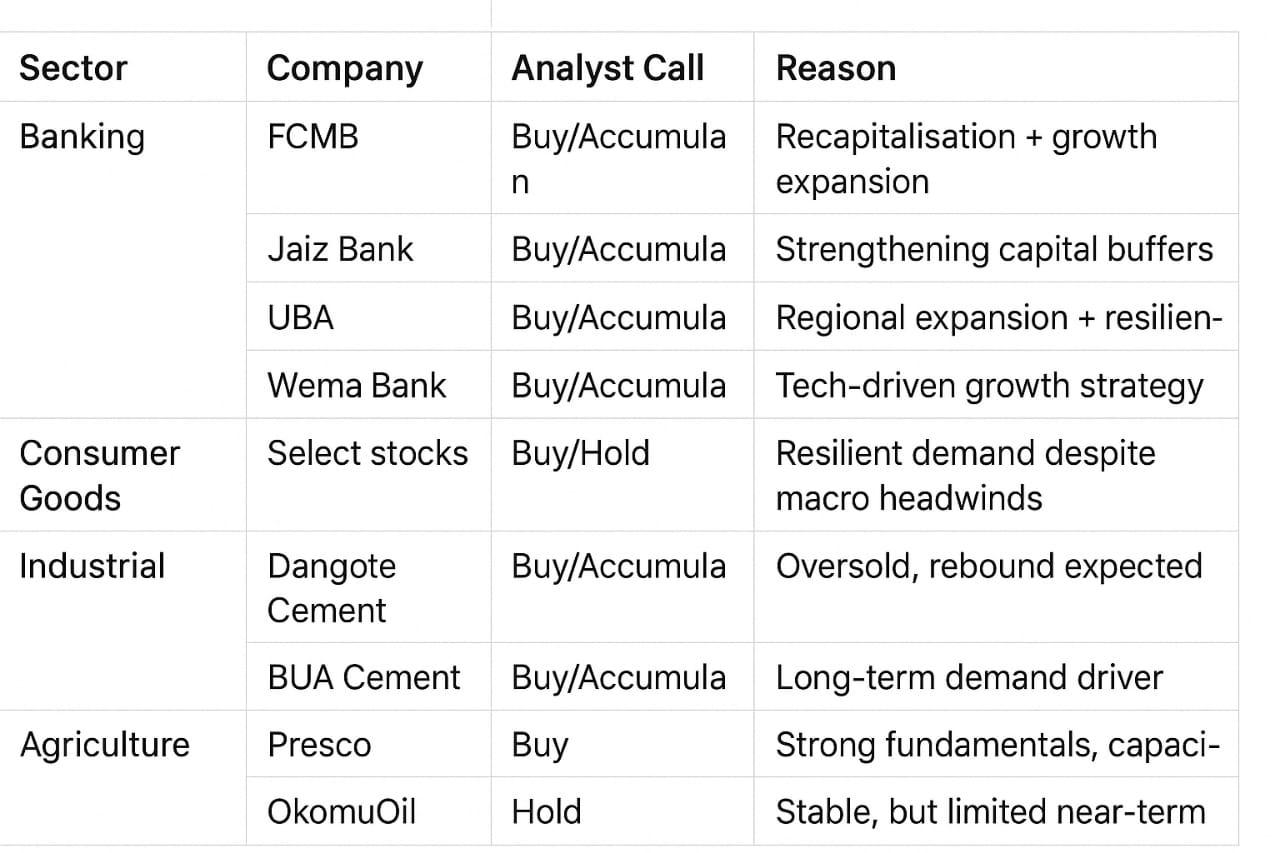Click the Company column header
Screen dimensions: 1280x853
coord(345,68)
